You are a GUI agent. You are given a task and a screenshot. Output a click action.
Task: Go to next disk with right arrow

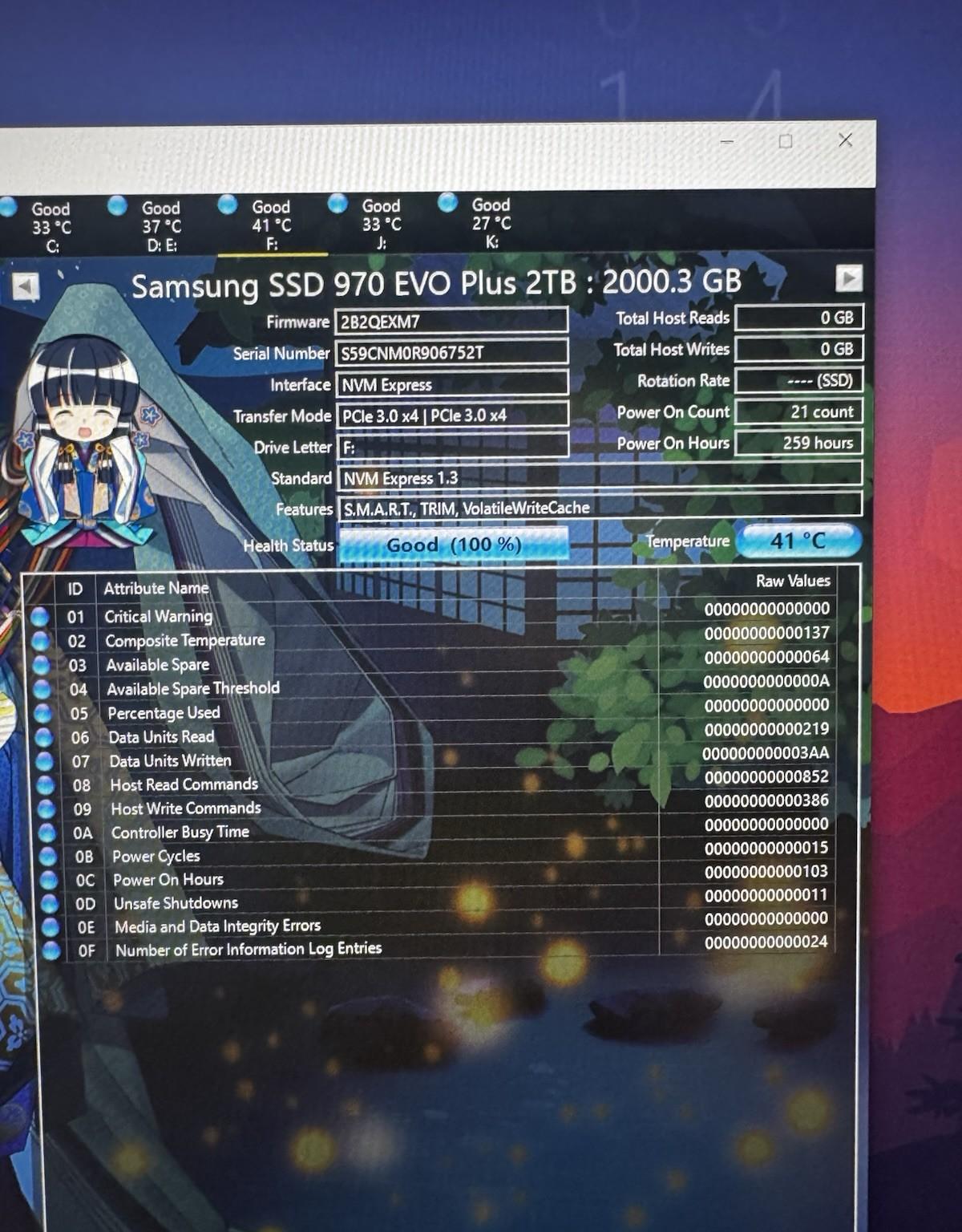point(849,278)
